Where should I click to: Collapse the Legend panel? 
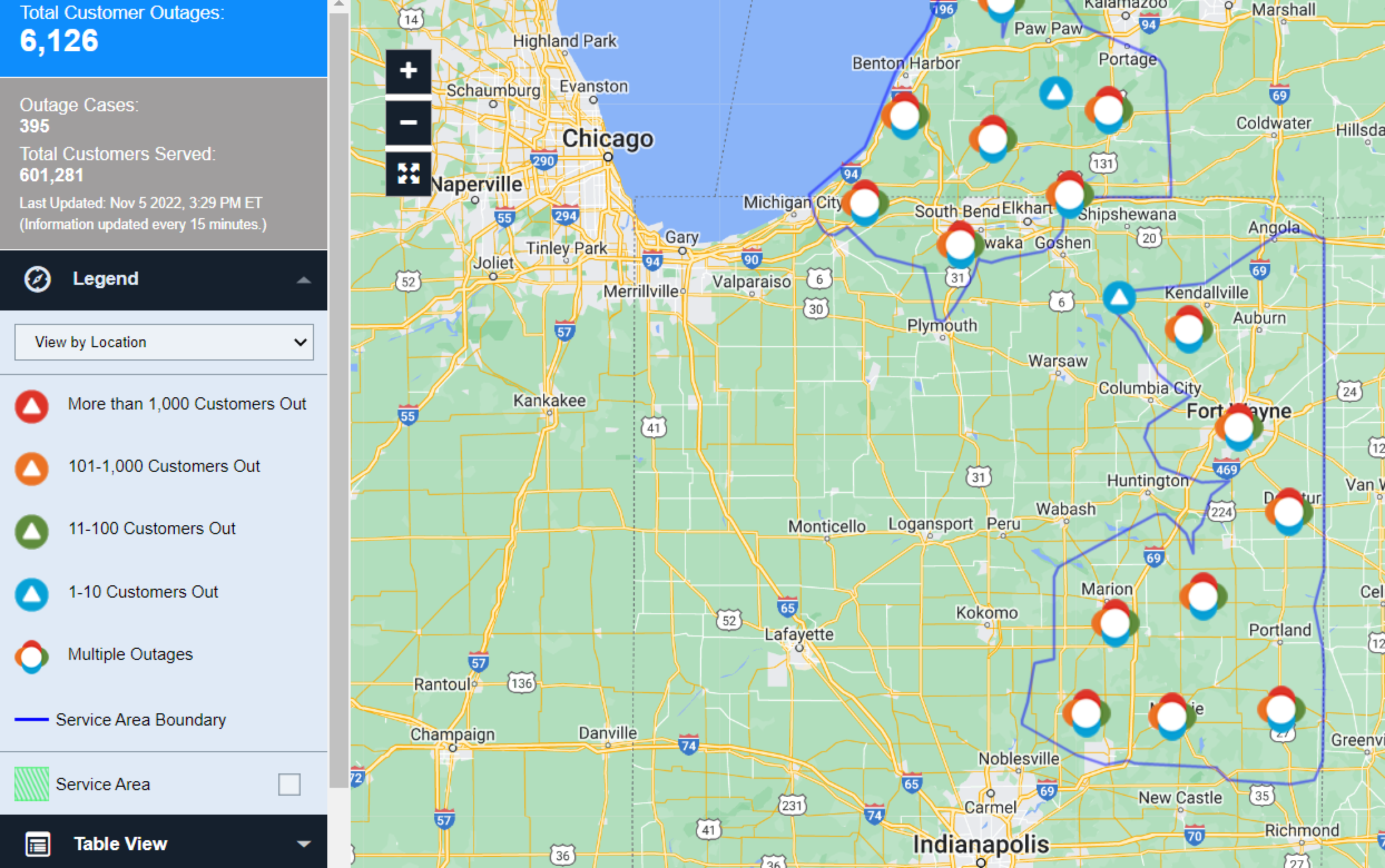pos(304,279)
